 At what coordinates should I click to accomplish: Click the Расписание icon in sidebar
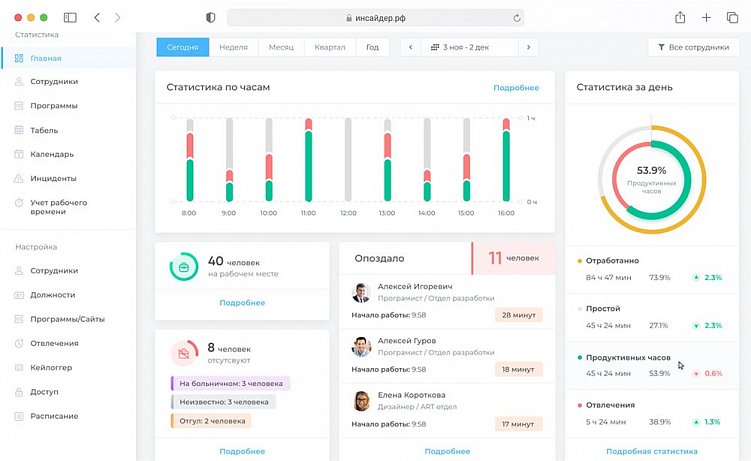[x=19, y=416]
